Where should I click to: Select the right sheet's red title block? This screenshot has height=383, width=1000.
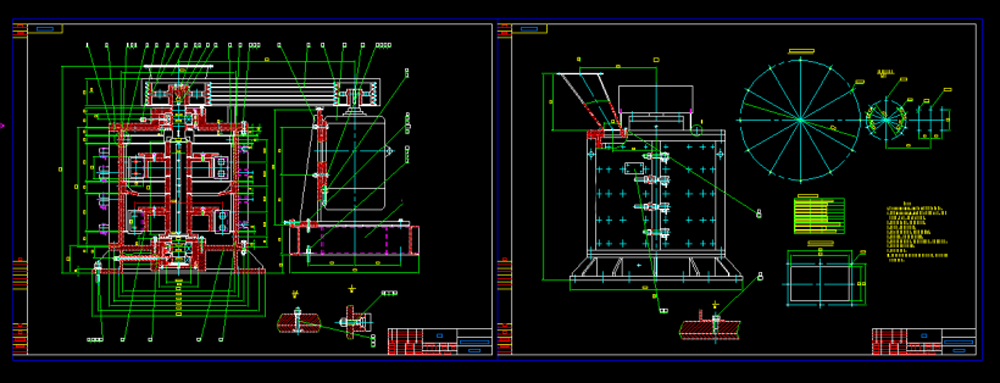coord(923,342)
